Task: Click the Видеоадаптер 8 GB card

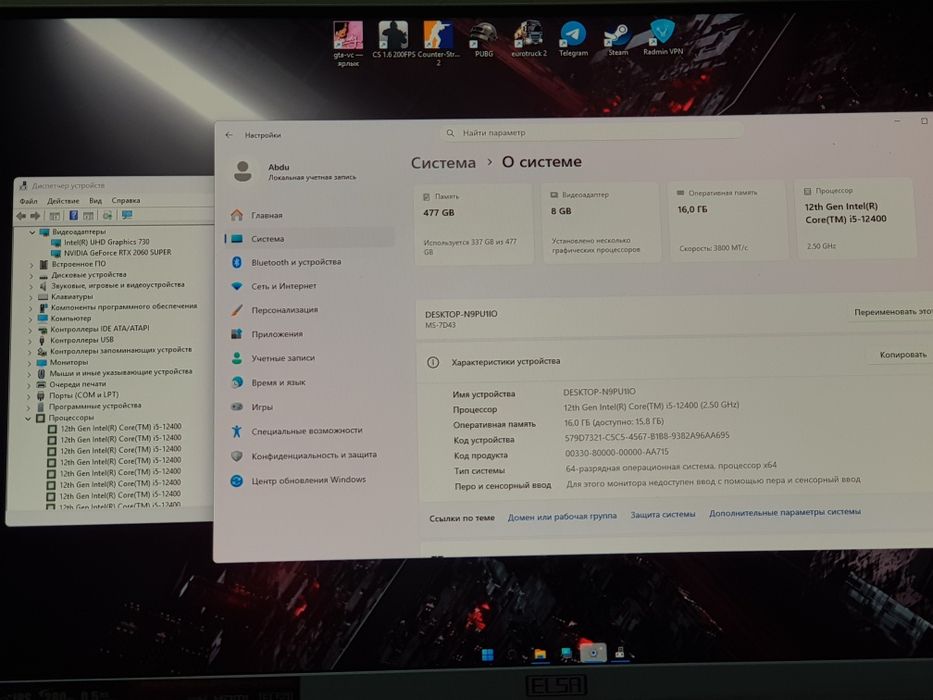Action: [x=600, y=222]
